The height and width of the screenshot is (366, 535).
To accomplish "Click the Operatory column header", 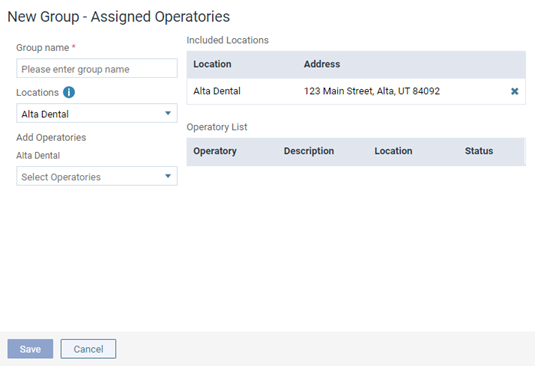I will (215, 151).
